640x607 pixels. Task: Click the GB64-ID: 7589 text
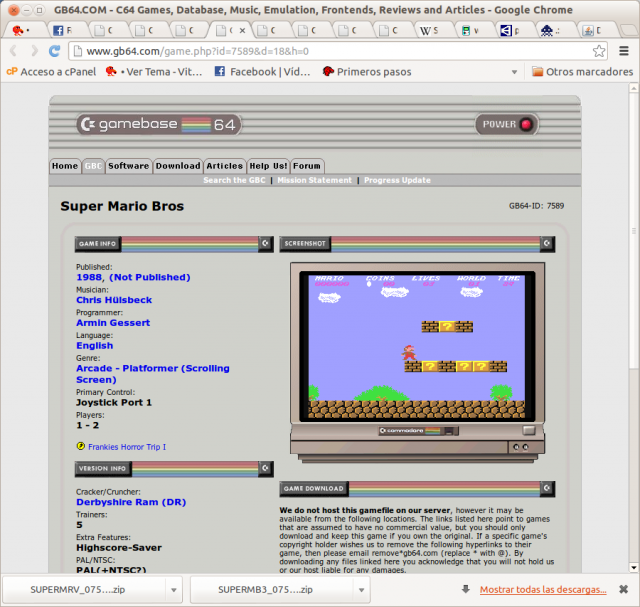point(536,206)
